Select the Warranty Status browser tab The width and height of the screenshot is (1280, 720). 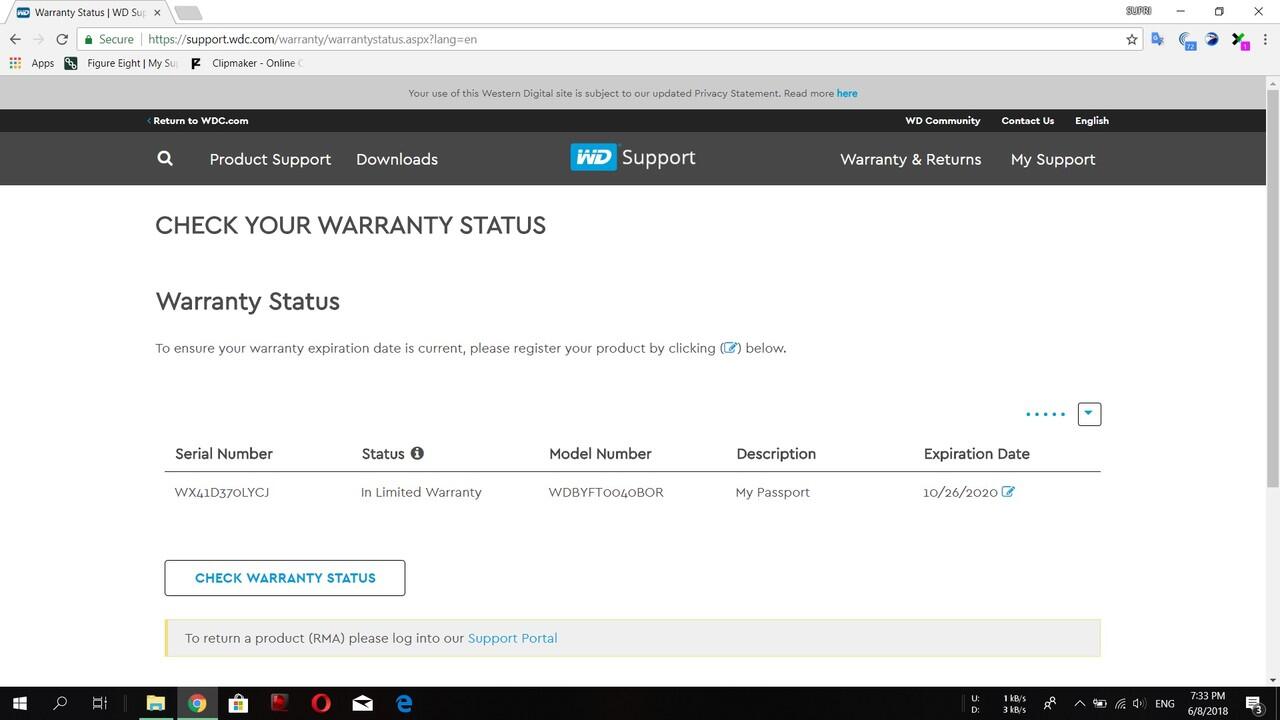[x=87, y=12]
